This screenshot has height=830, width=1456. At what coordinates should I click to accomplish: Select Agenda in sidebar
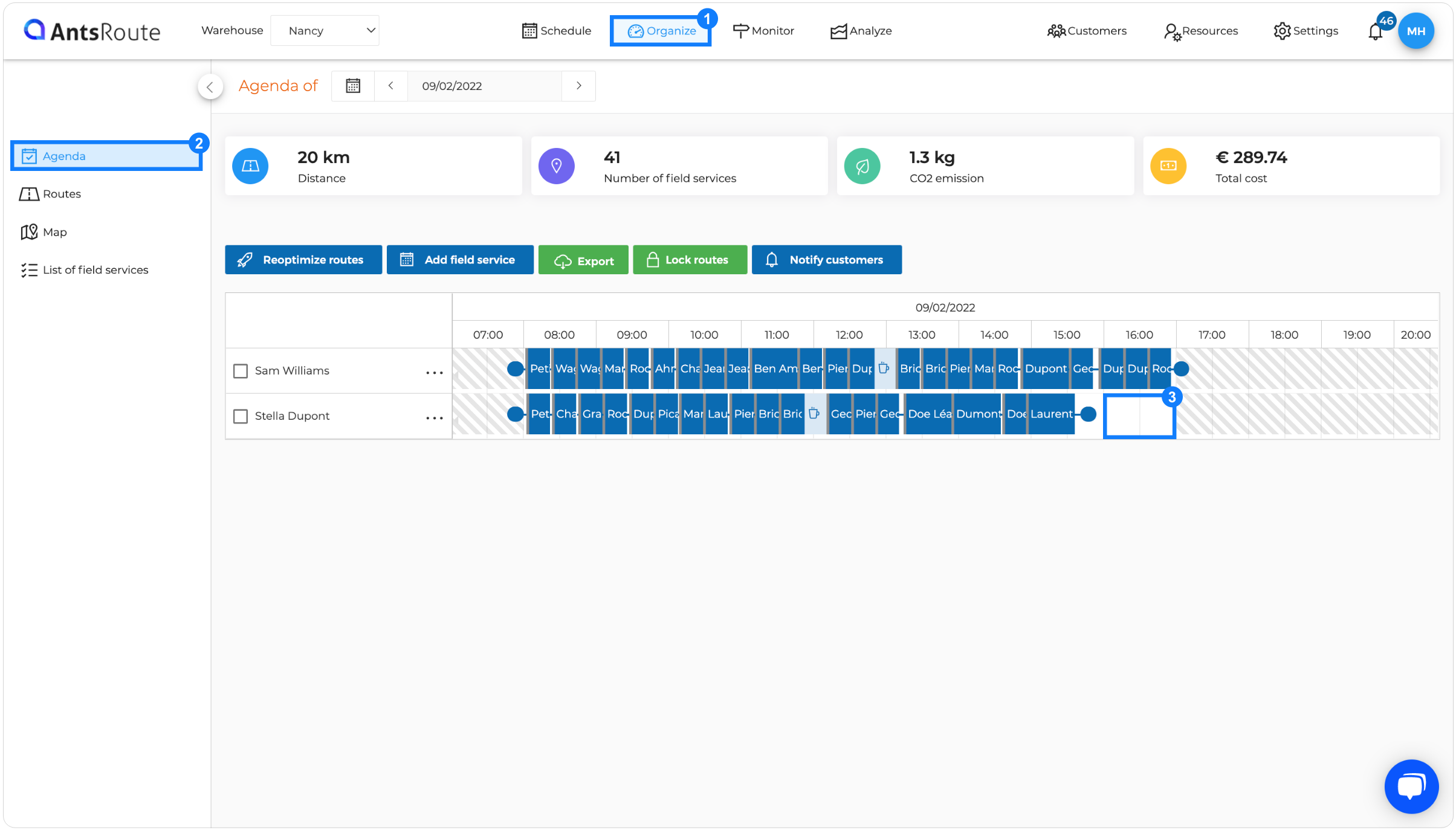click(x=106, y=156)
